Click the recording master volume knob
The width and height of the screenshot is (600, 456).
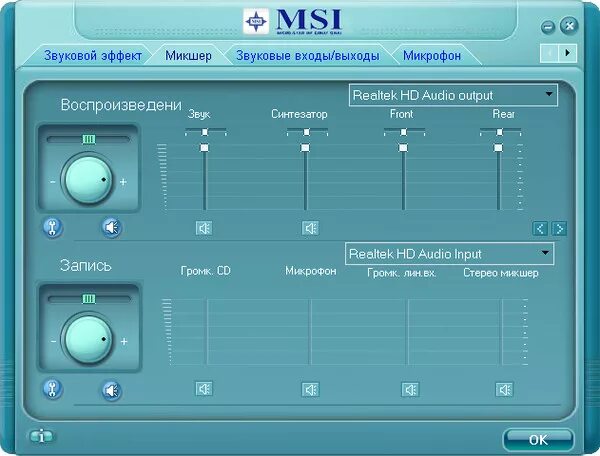88,340
